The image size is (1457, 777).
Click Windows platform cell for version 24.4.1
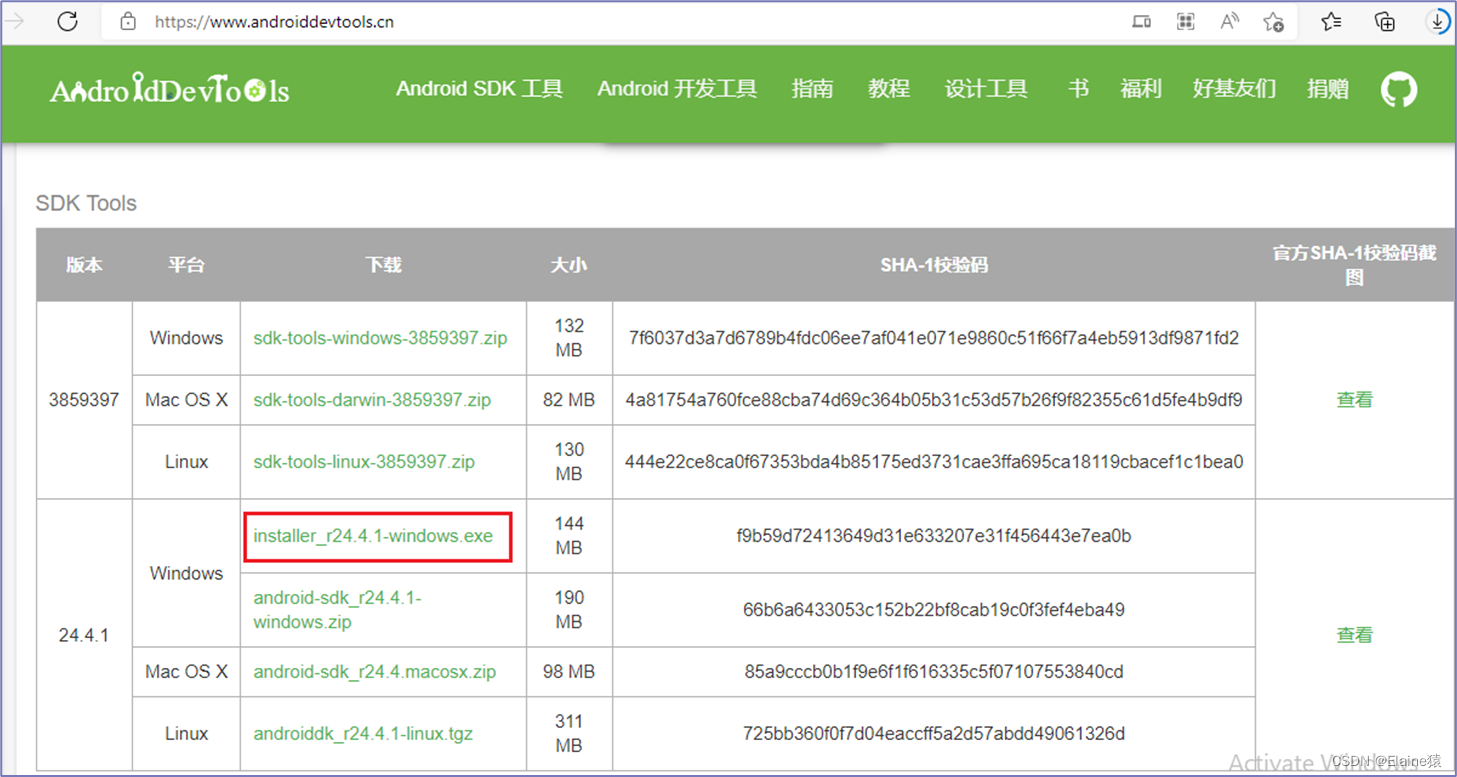pyautogui.click(x=186, y=573)
